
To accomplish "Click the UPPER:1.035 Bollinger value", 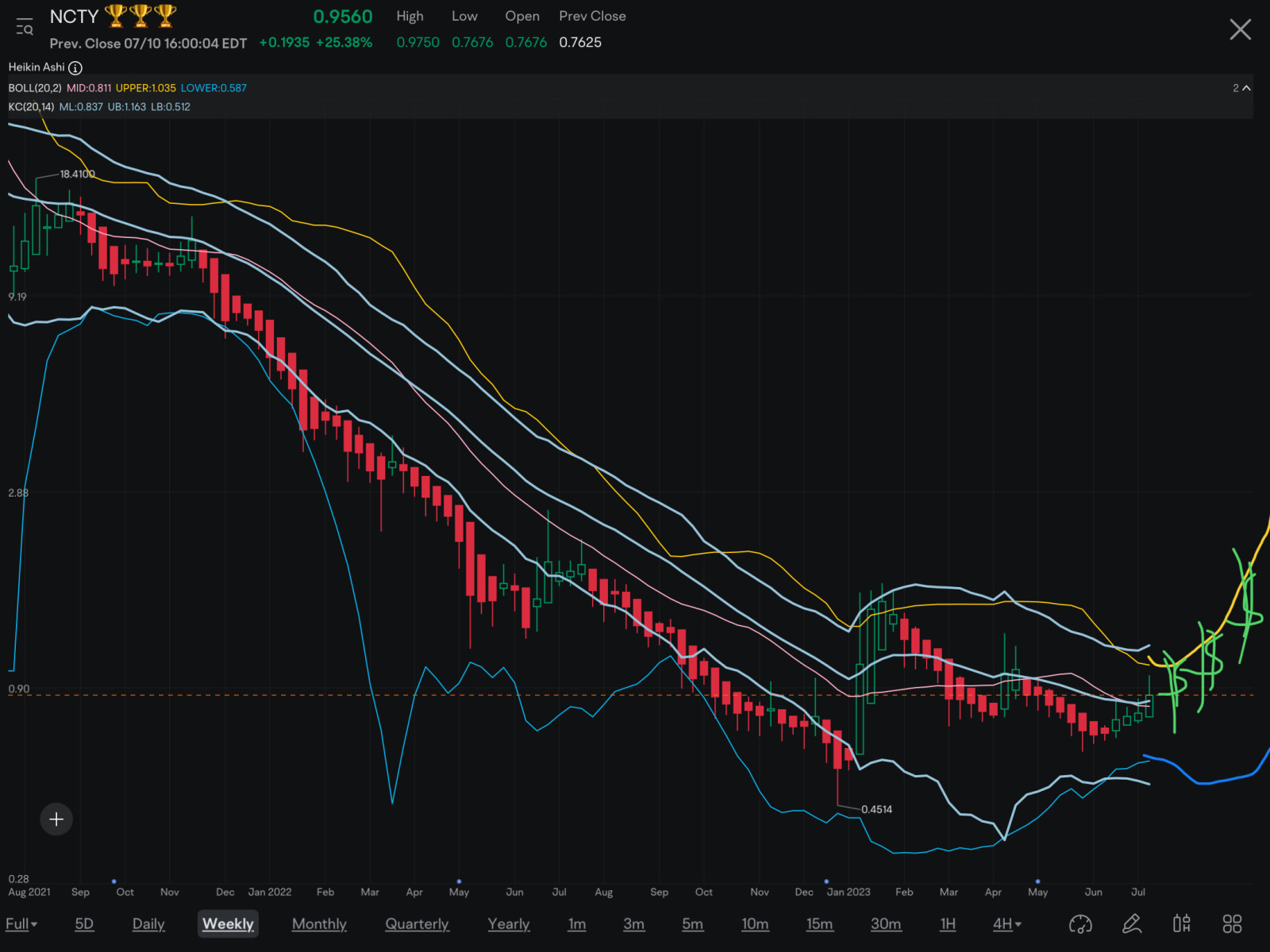I will point(146,88).
